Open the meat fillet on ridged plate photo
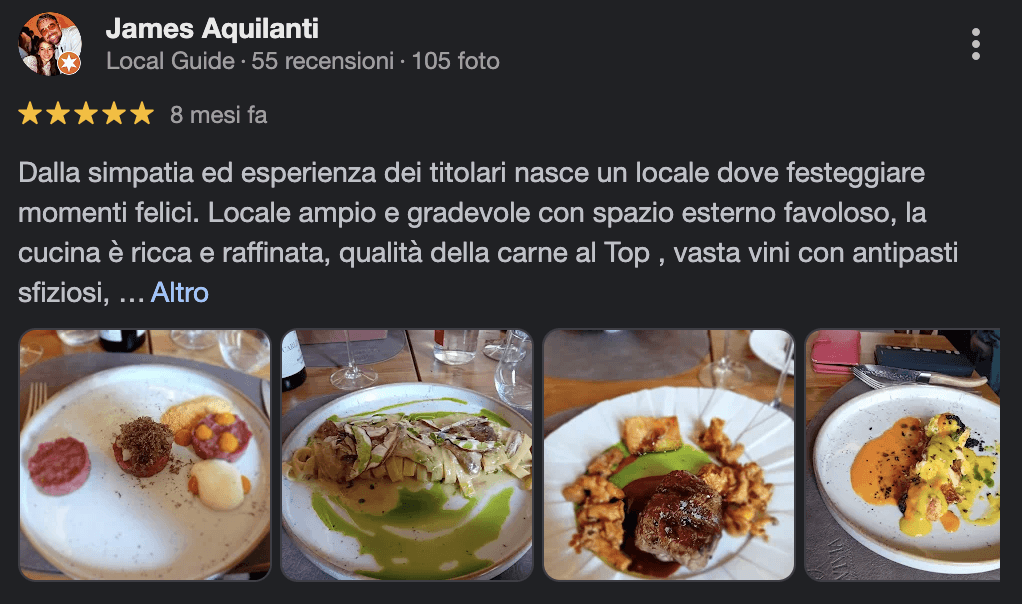This screenshot has width=1022, height=604. click(669, 455)
